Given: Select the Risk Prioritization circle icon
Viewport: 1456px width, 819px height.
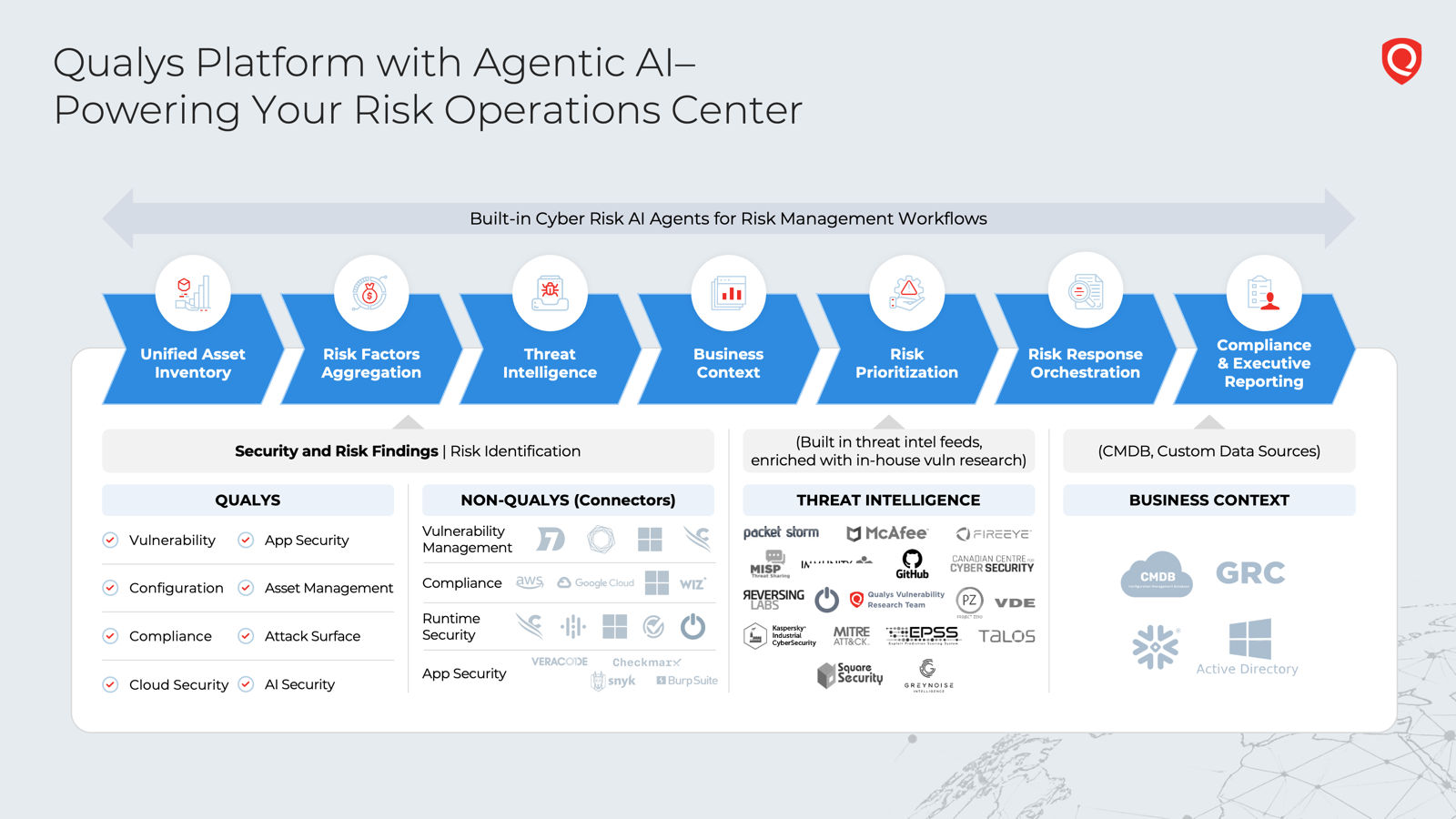Looking at the screenshot, I should click(x=907, y=293).
